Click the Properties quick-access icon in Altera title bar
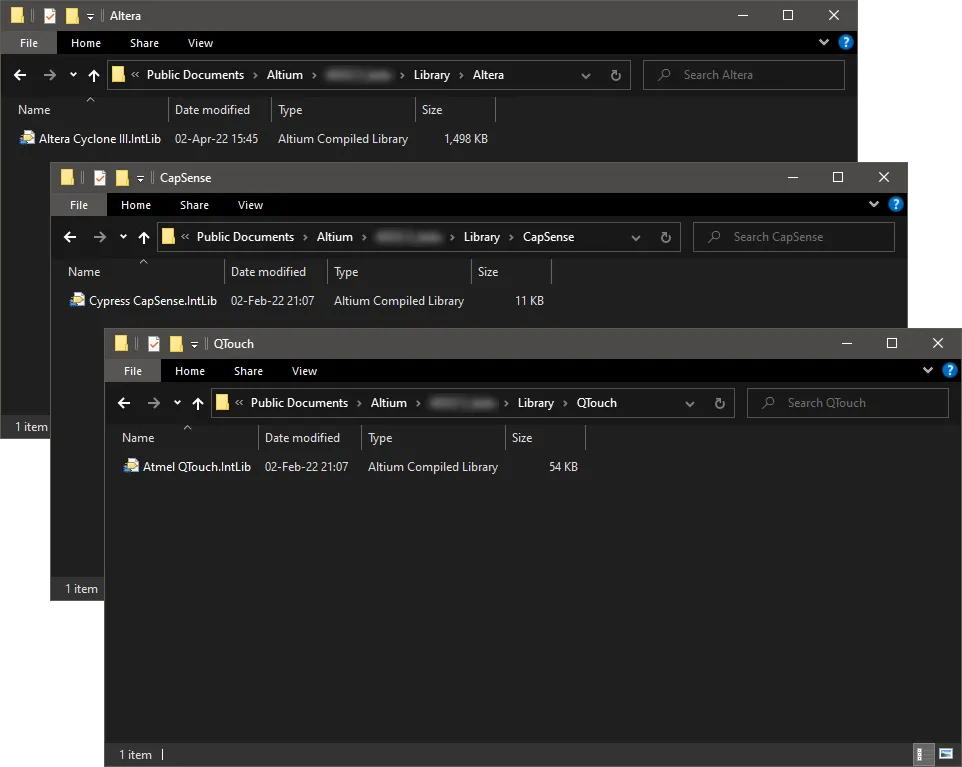This screenshot has width=962, height=767. pos(50,16)
